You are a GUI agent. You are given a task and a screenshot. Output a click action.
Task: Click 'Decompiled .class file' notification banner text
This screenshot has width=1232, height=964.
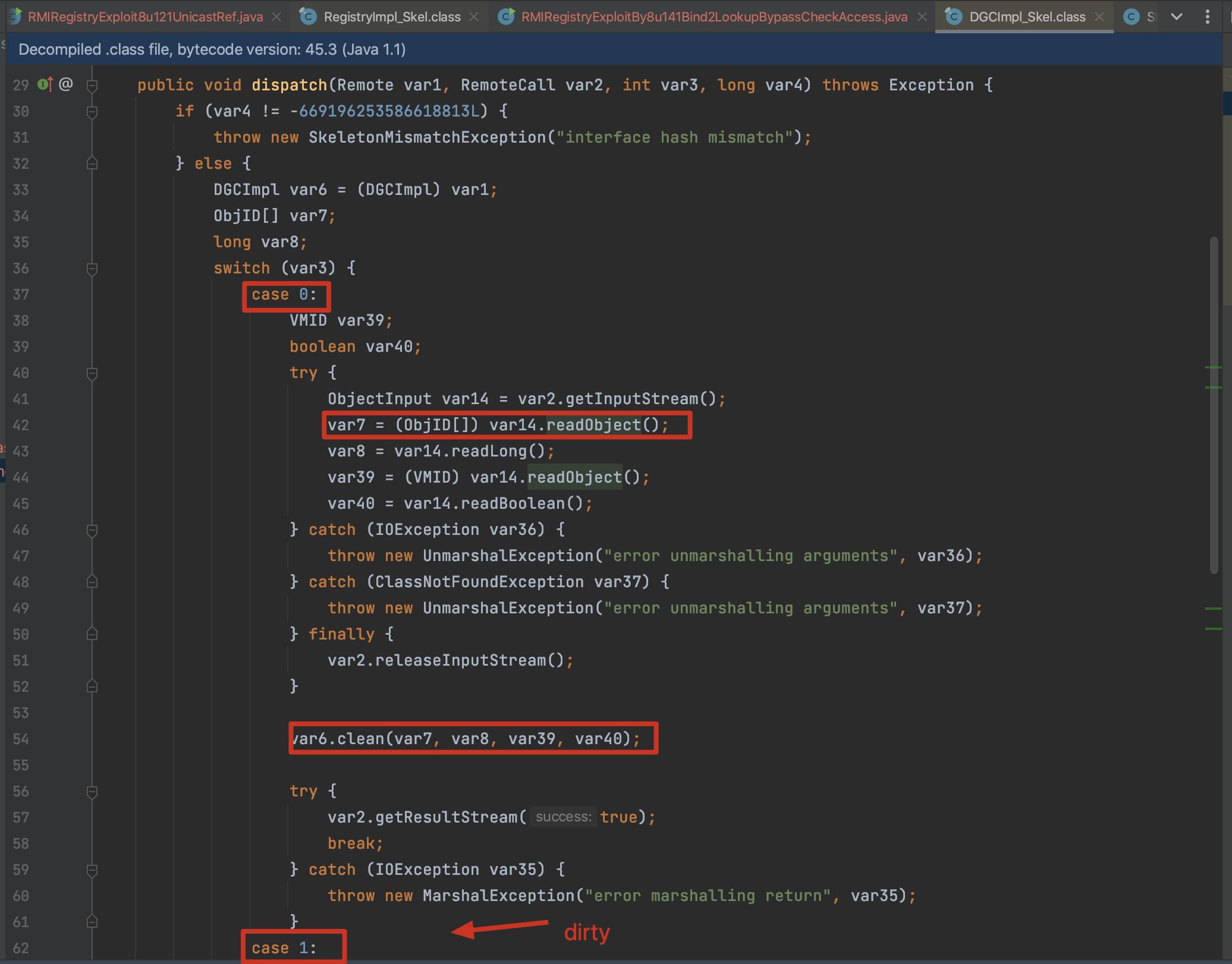click(212, 49)
